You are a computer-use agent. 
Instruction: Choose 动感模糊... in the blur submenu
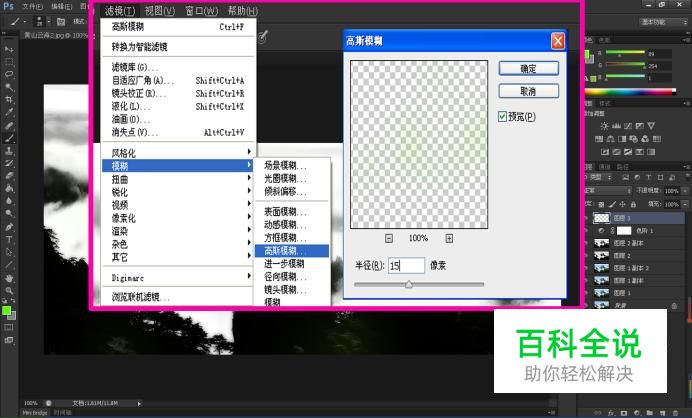pyautogui.click(x=292, y=224)
